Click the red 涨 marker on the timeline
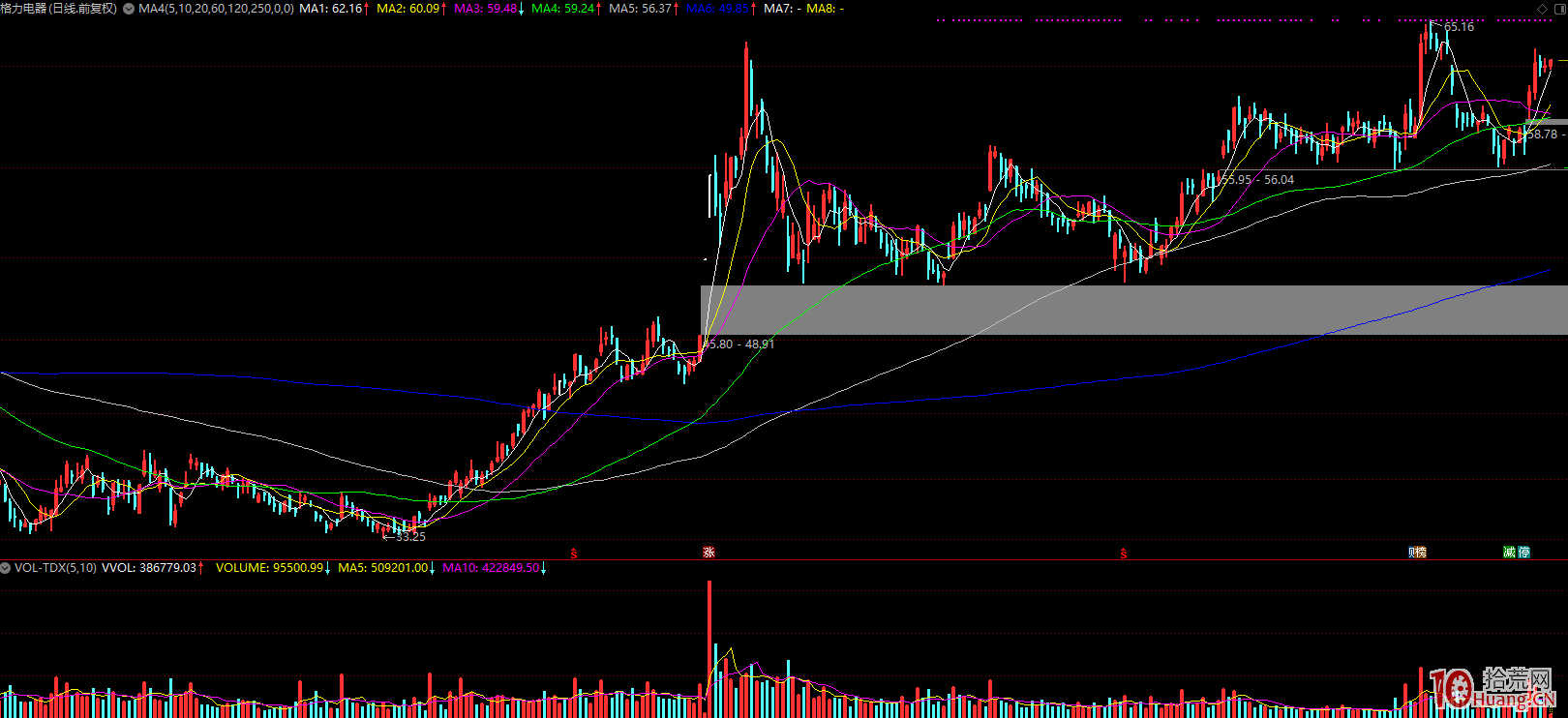This screenshot has width=1568, height=718. pos(709,553)
